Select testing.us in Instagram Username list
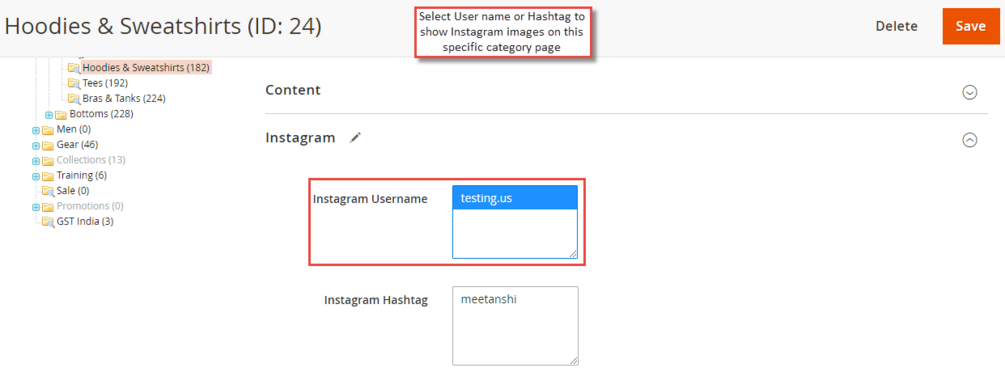The width and height of the screenshot is (1005, 372). click(x=515, y=198)
